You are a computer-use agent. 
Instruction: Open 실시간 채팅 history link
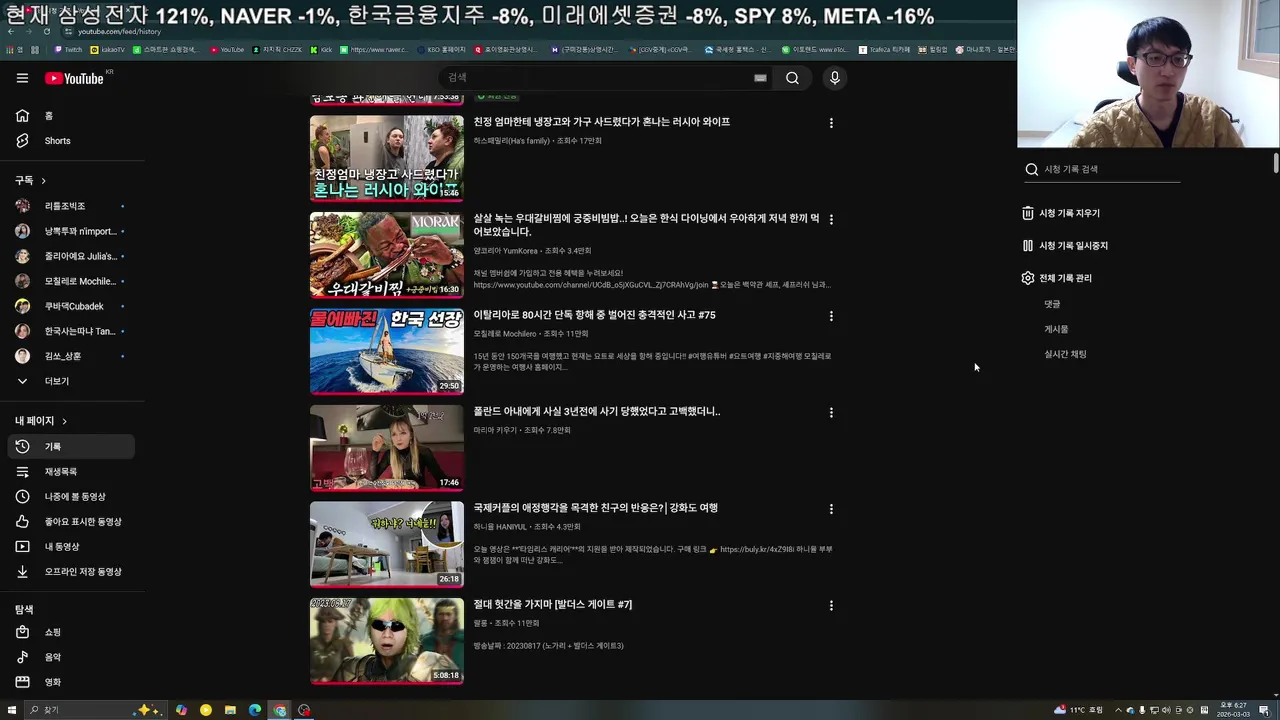pos(1065,354)
